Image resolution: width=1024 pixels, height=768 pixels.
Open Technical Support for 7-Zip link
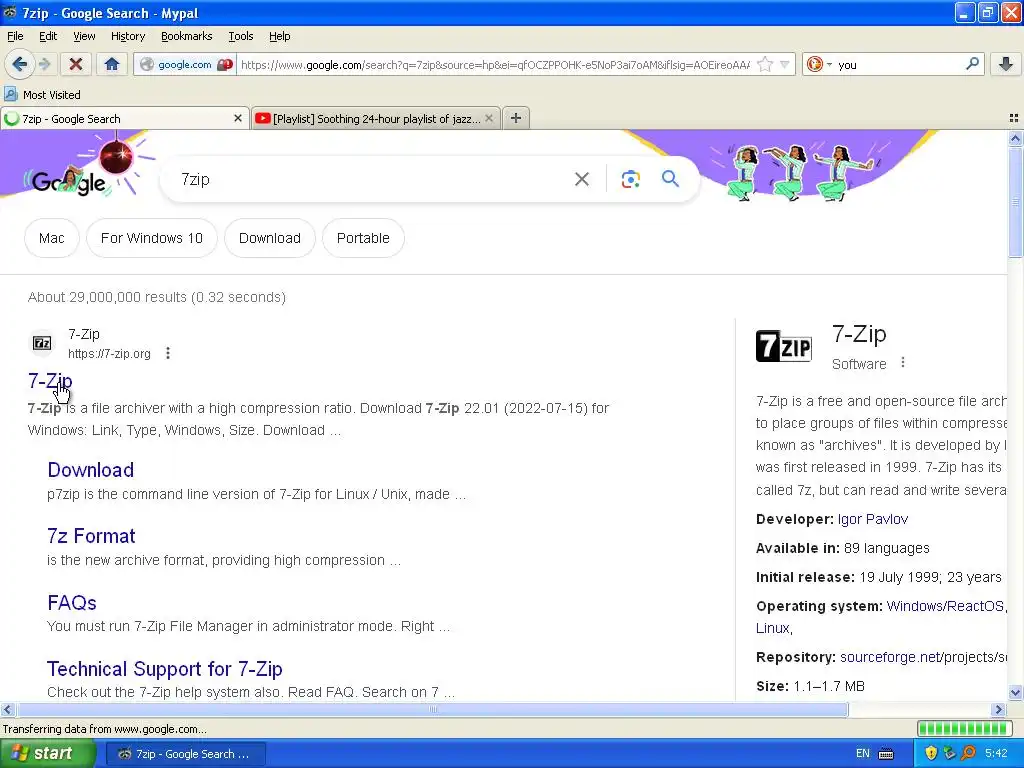[x=165, y=669]
